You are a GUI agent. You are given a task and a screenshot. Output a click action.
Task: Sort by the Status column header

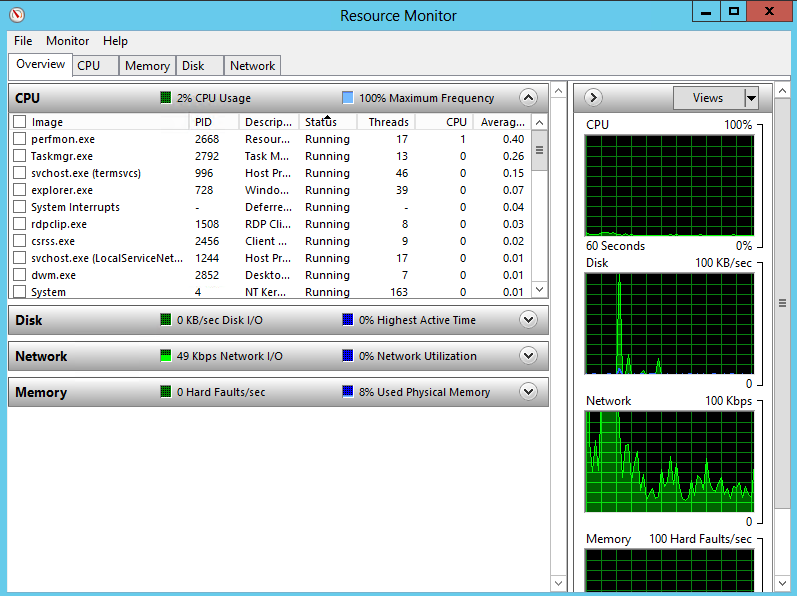328,122
